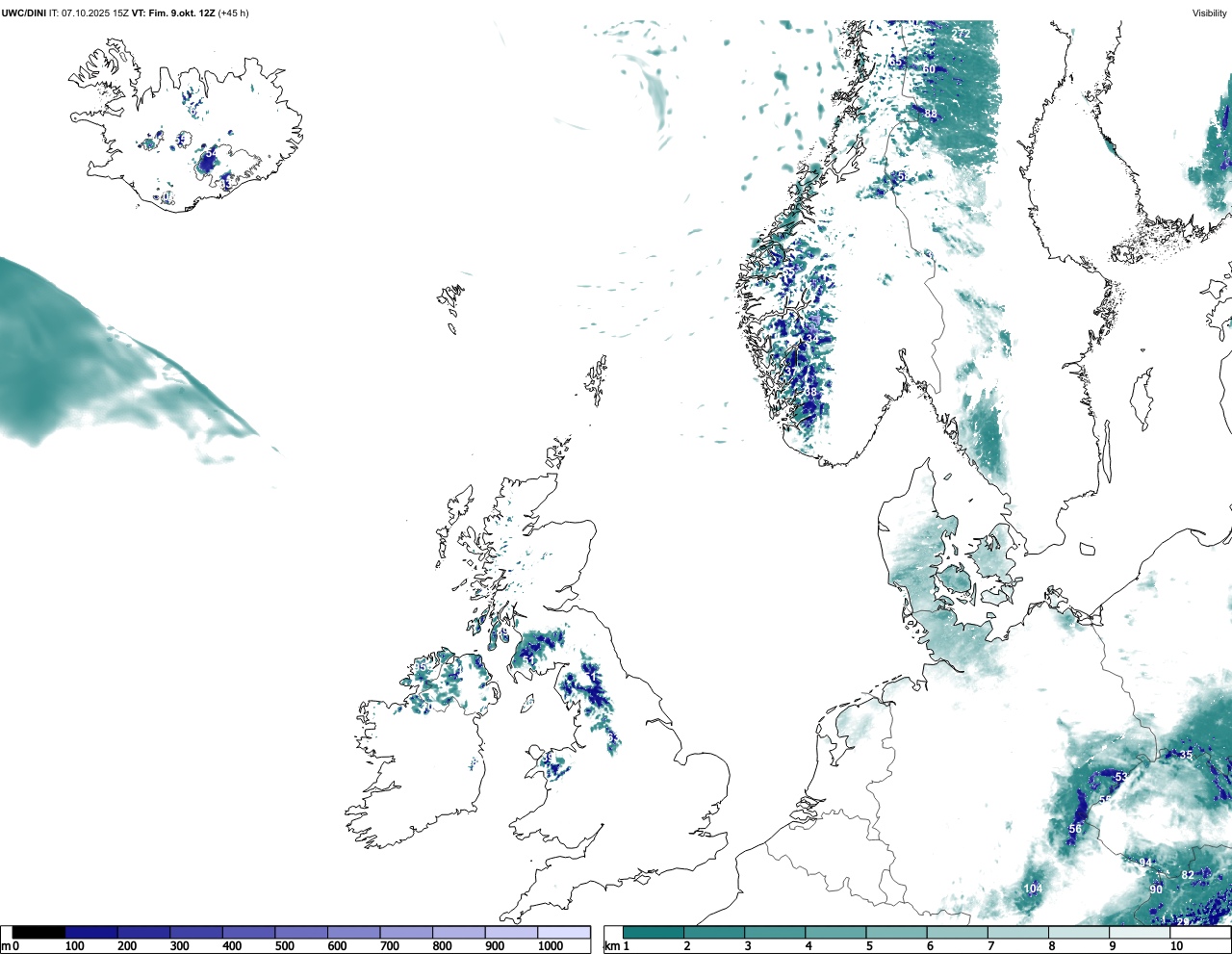Viewport: 1232px width, 954px height.
Task: Click the 'm' unit label on the legend
Action: [6, 946]
